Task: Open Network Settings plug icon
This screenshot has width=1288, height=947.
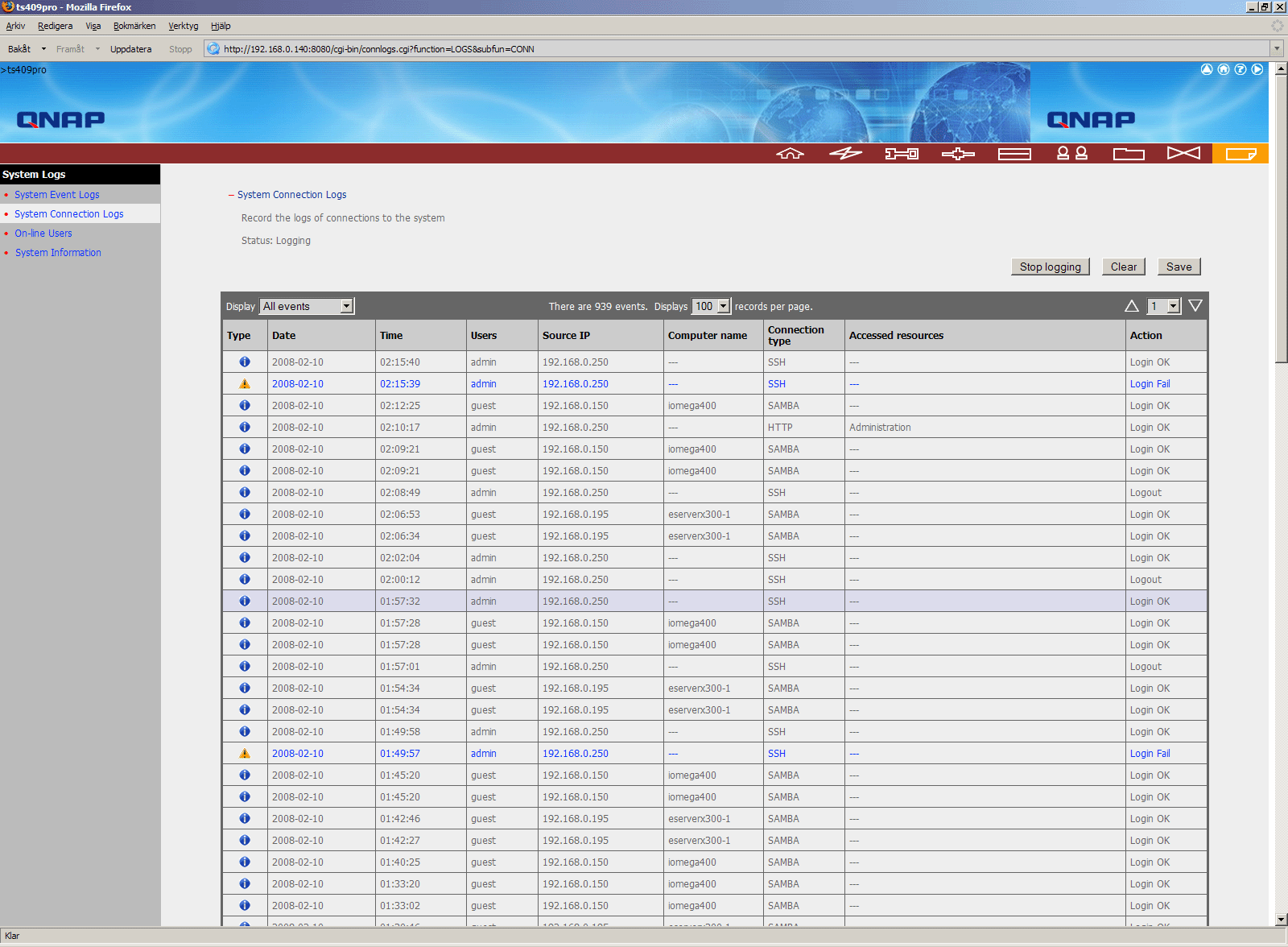Action: coord(958,153)
